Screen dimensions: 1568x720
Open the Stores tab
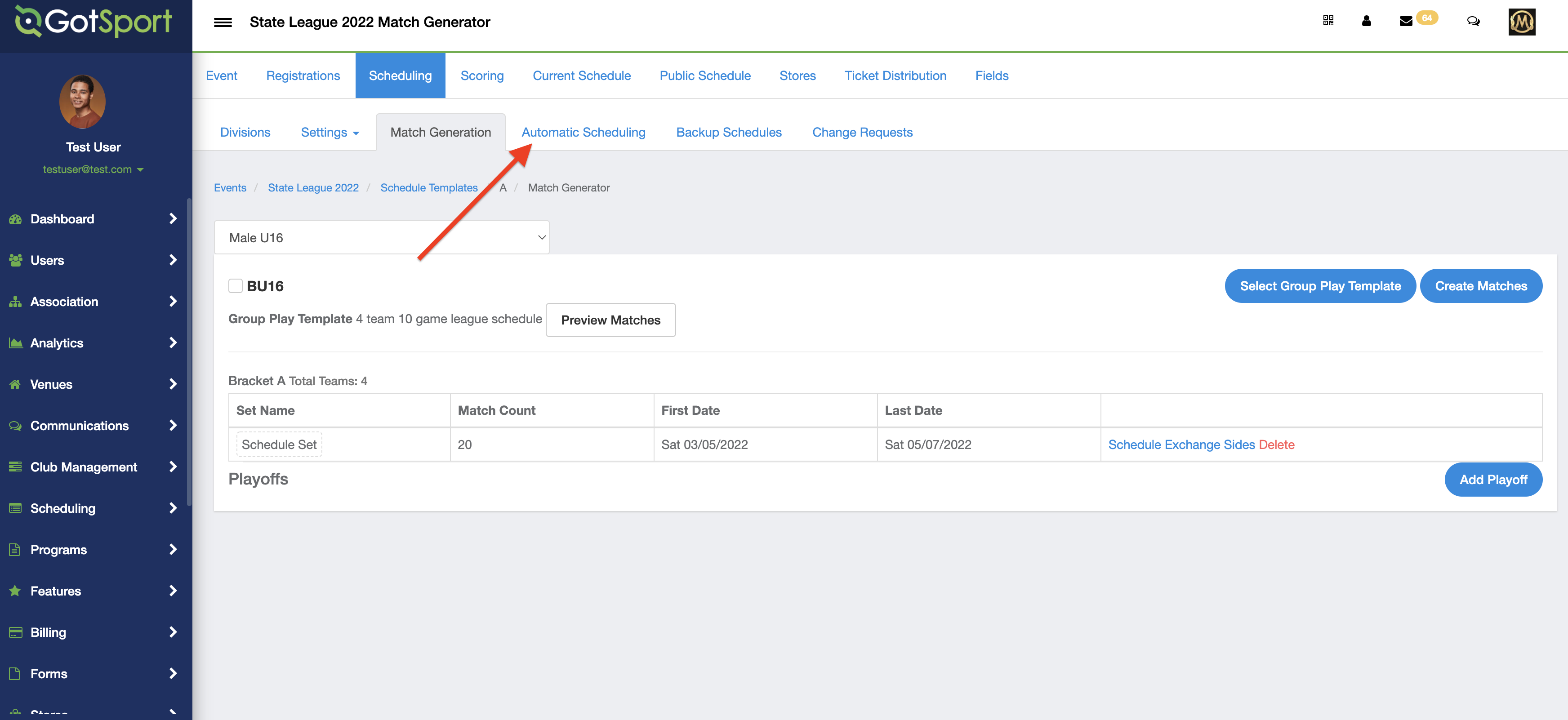pos(797,76)
